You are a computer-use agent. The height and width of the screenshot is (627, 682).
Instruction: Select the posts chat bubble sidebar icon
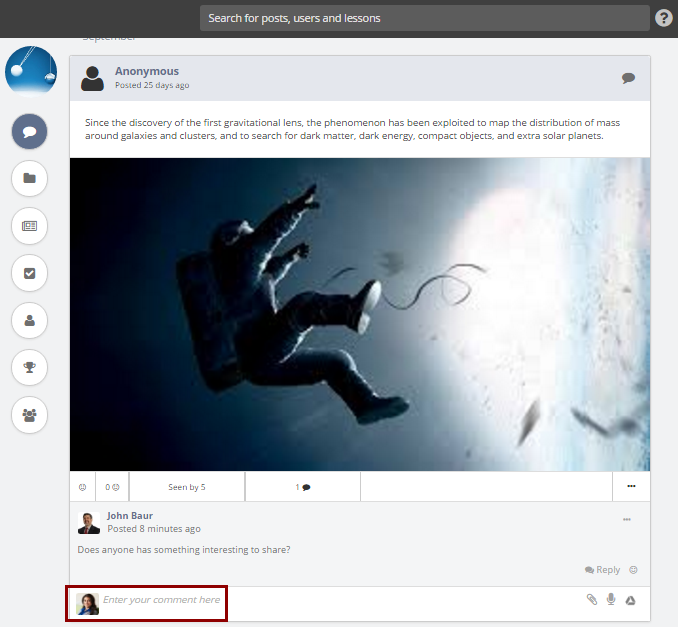[29, 131]
